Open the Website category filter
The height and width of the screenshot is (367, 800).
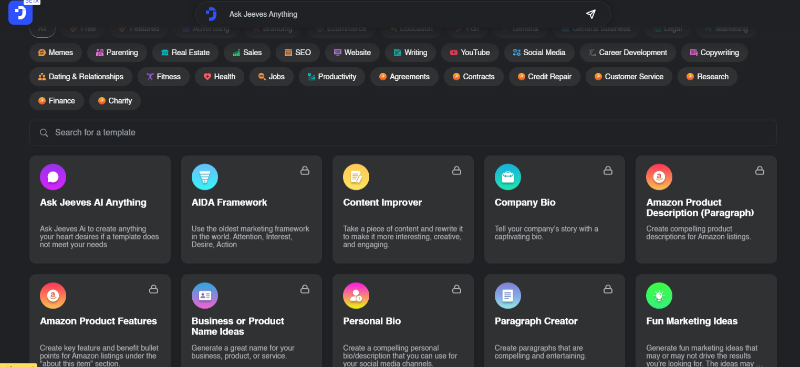pos(353,53)
